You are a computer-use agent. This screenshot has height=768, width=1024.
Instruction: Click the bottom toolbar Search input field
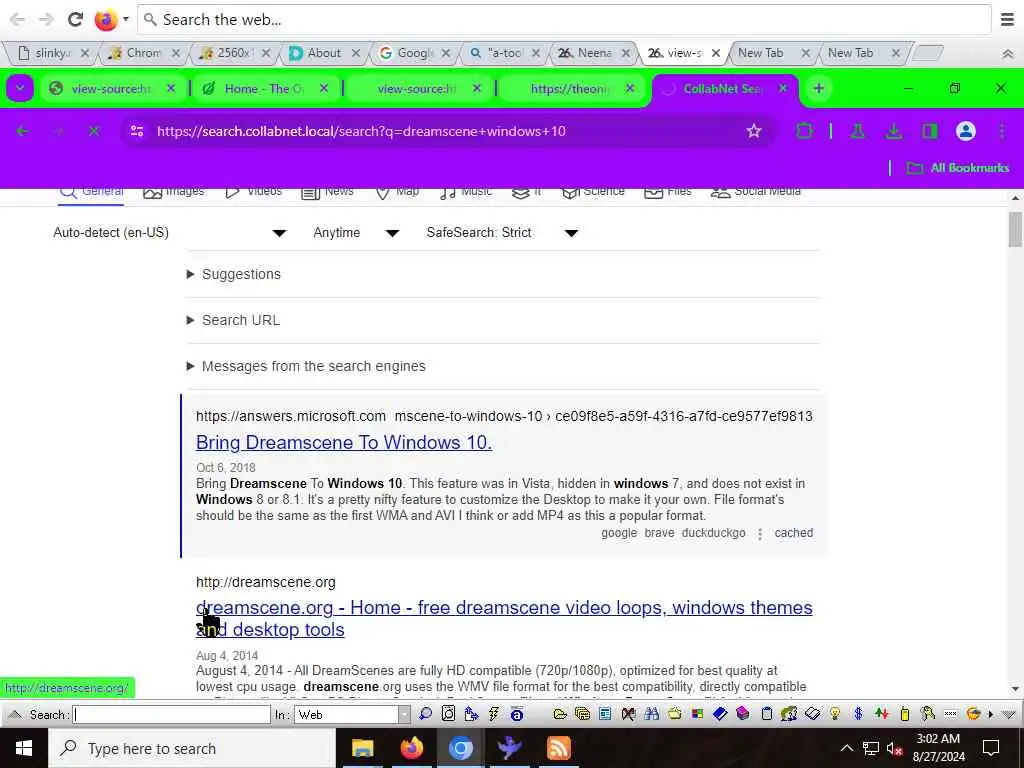pos(172,714)
